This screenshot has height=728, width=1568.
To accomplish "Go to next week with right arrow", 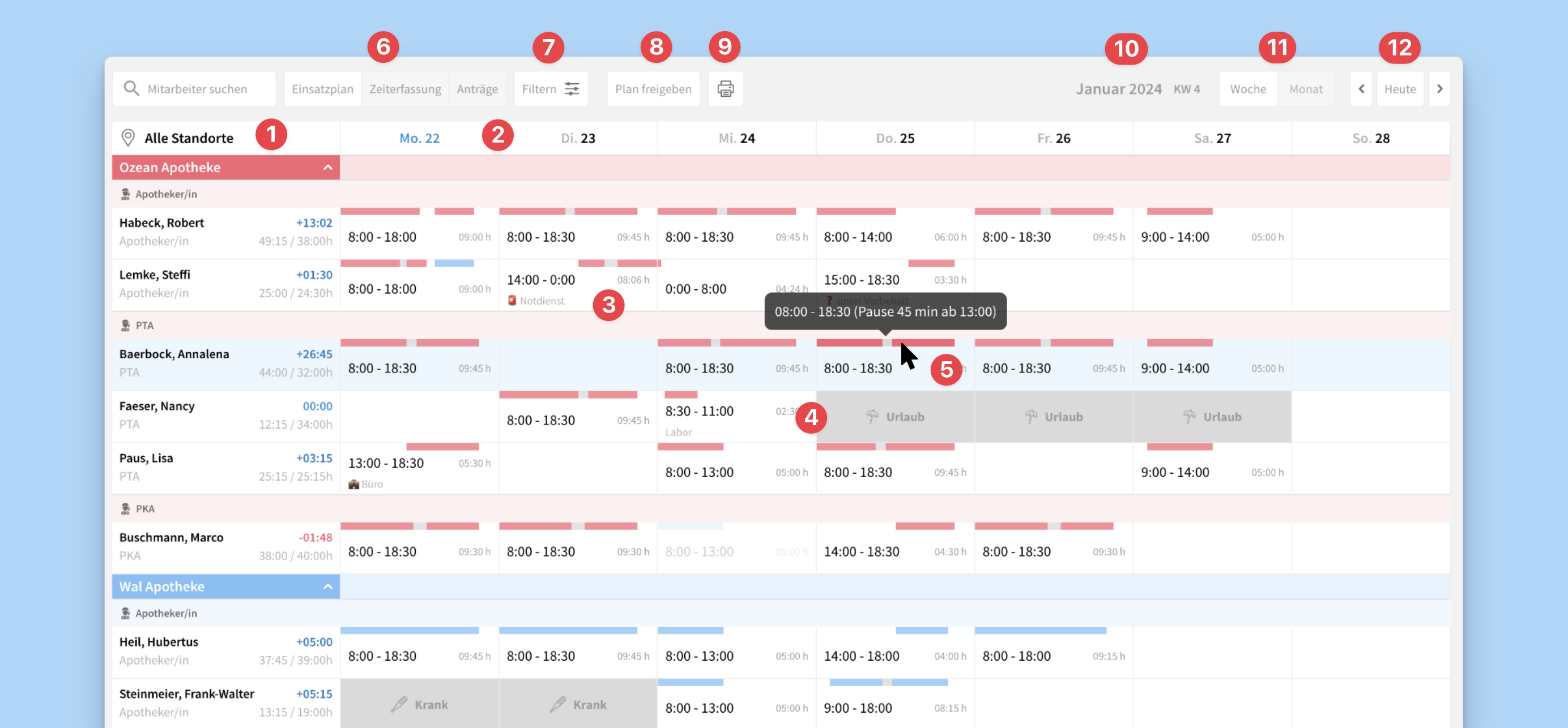I will pyautogui.click(x=1439, y=89).
